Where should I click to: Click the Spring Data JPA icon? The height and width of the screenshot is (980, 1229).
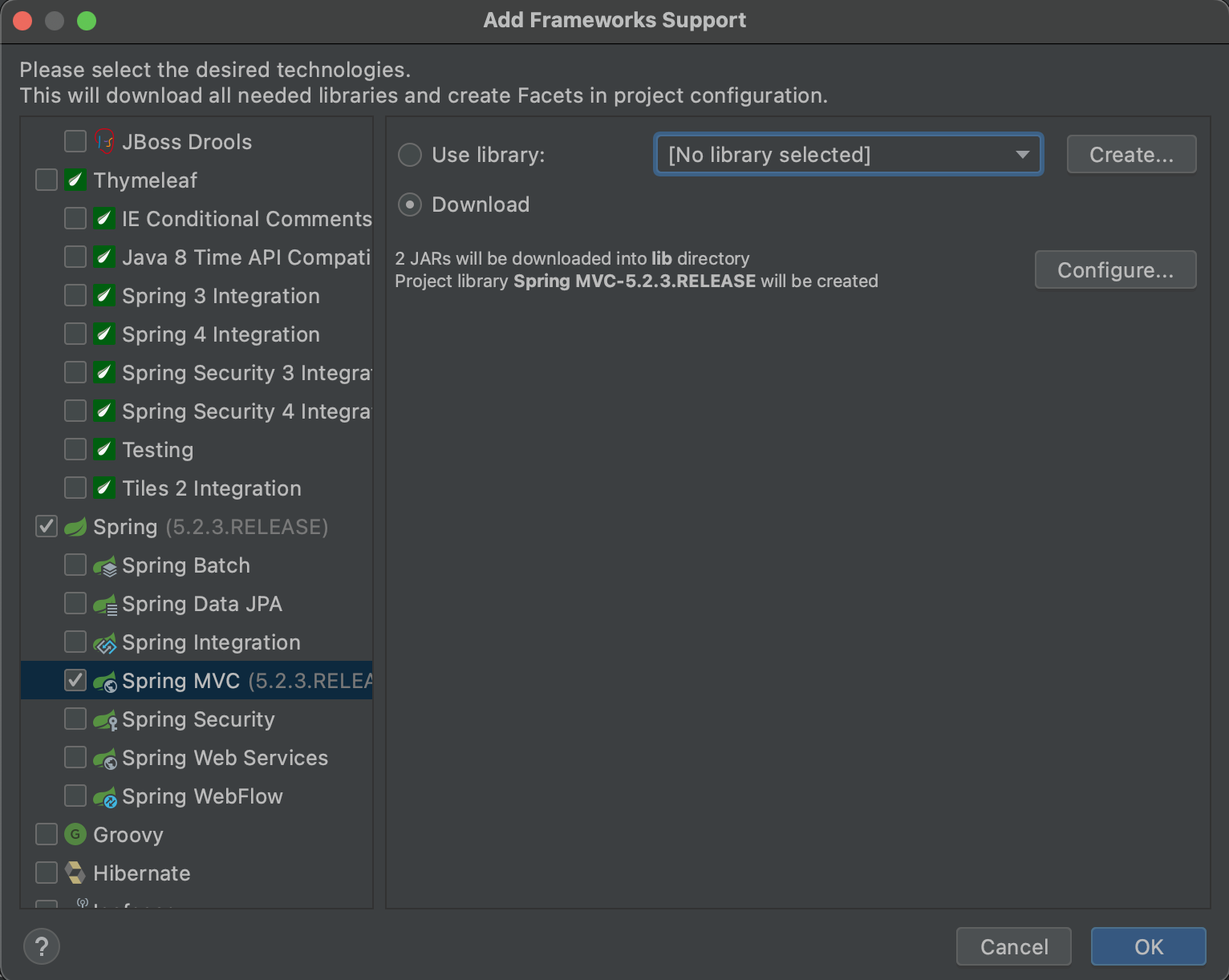click(x=105, y=605)
